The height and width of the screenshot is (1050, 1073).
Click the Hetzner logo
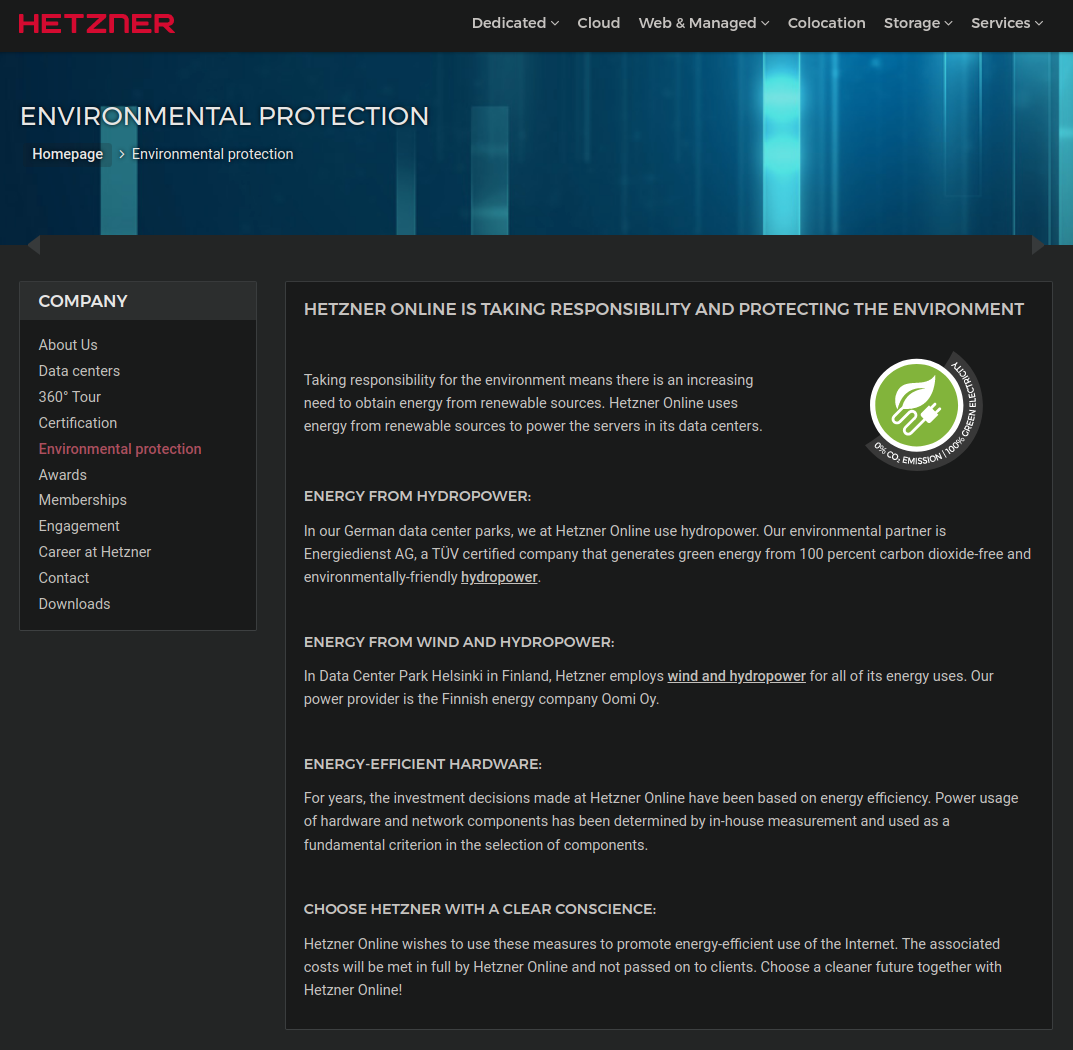(96, 23)
